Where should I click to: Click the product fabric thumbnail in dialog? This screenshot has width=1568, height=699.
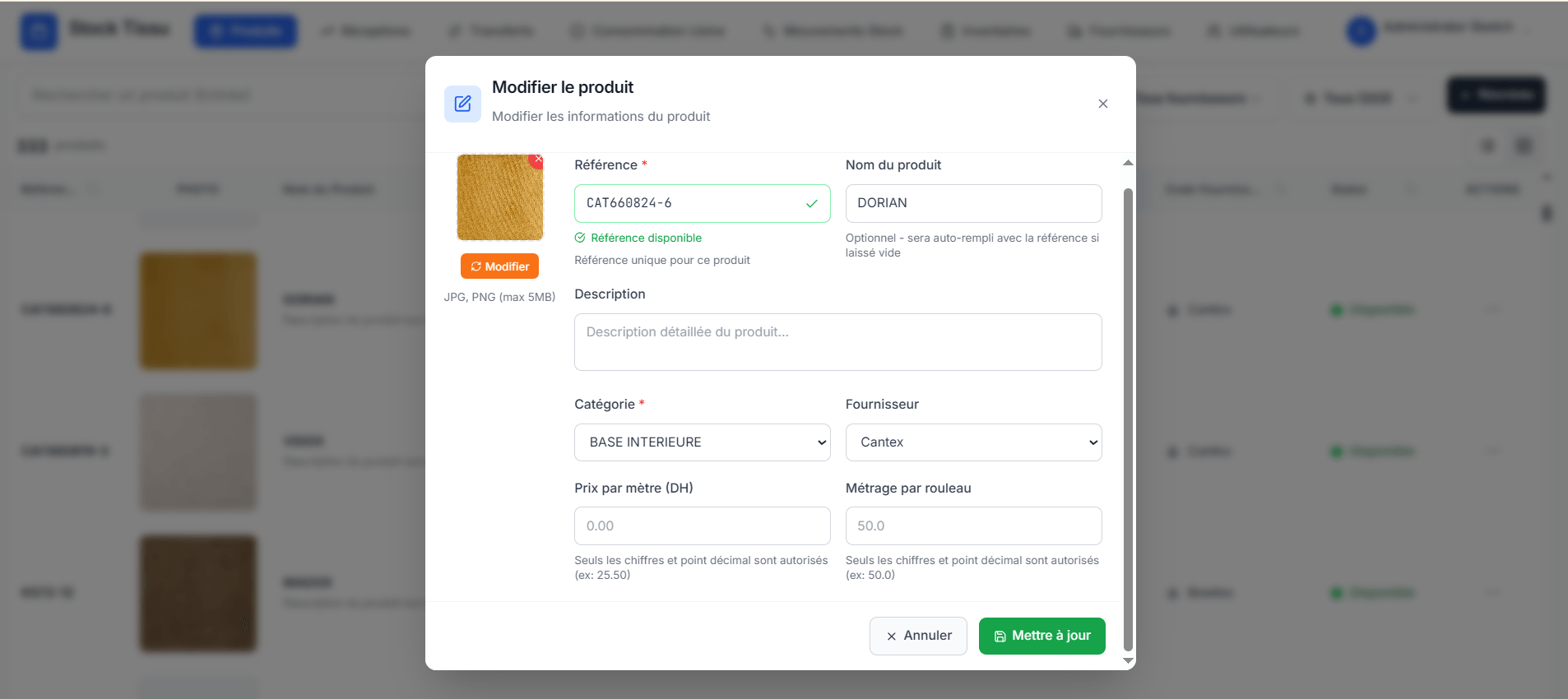pos(499,198)
